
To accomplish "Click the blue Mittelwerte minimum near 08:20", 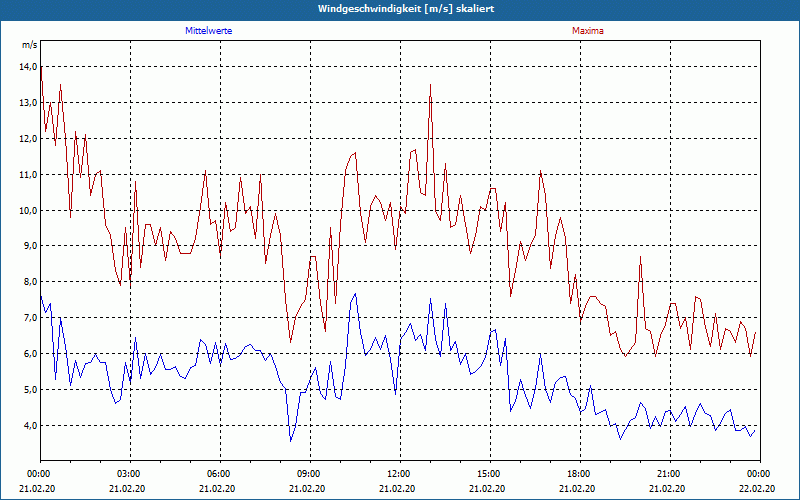I will (x=291, y=440).
